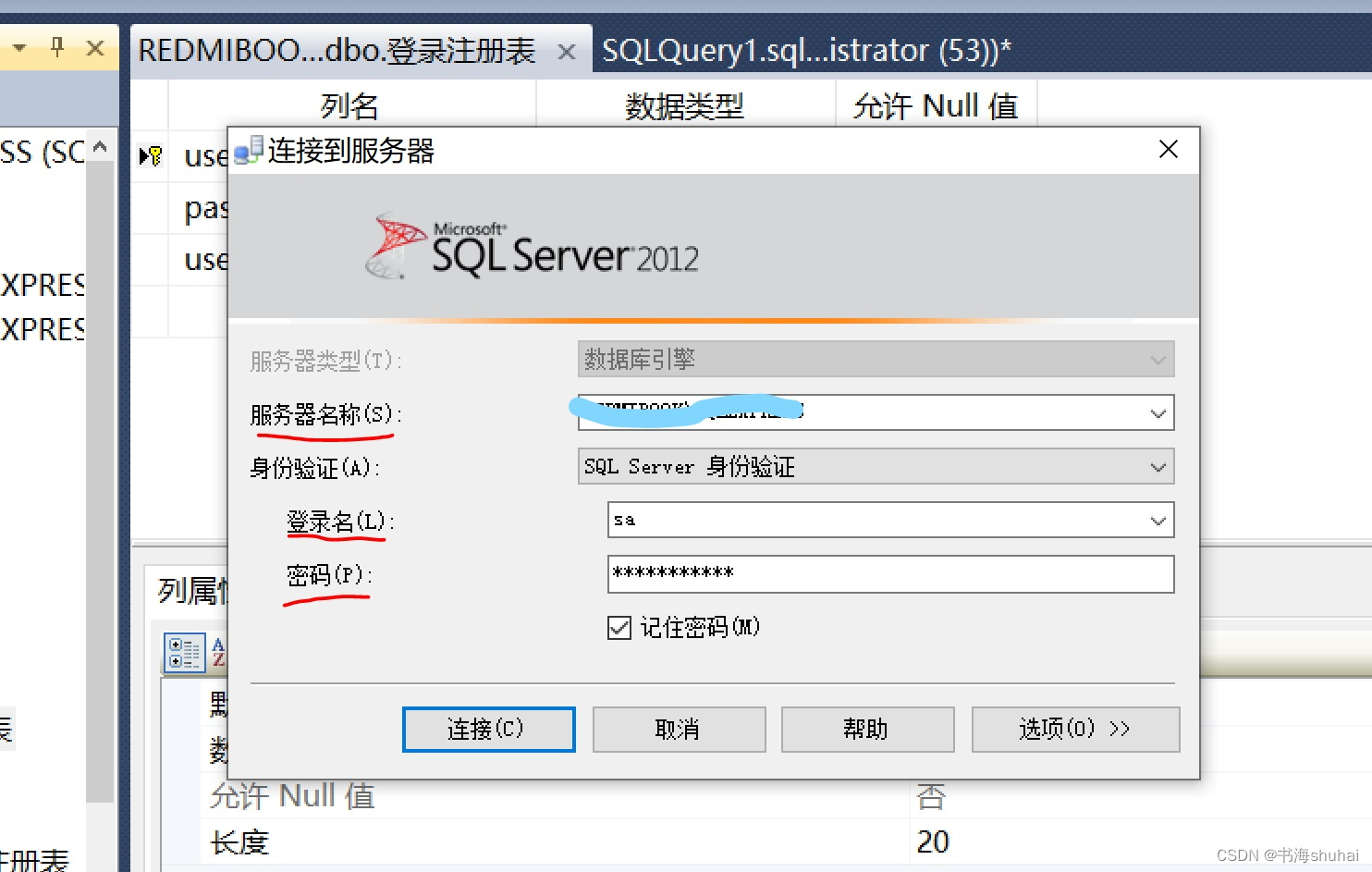The image size is (1372, 872).
Task: Toggle the auto-hide pin on the left panel
Action: [x=58, y=48]
